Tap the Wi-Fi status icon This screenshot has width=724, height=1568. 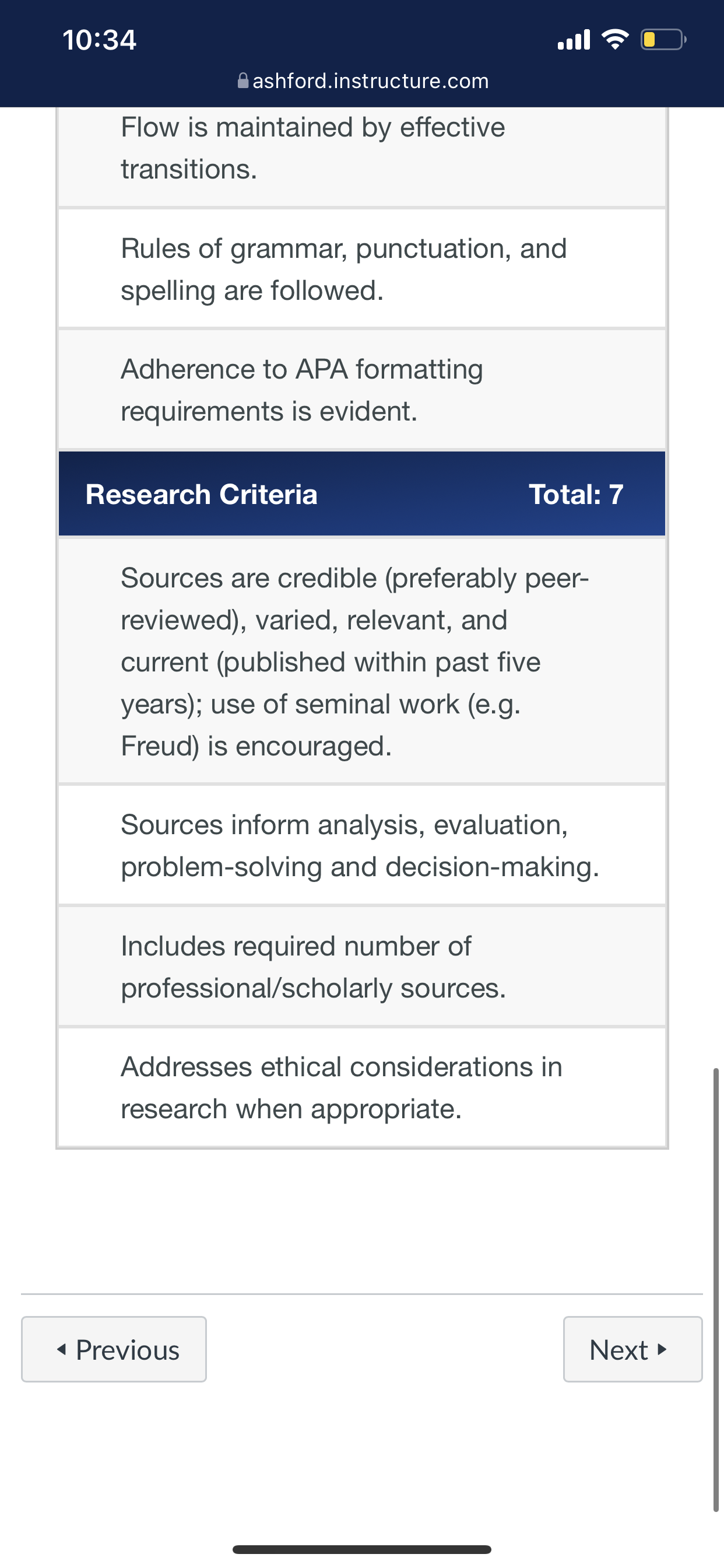click(615, 40)
